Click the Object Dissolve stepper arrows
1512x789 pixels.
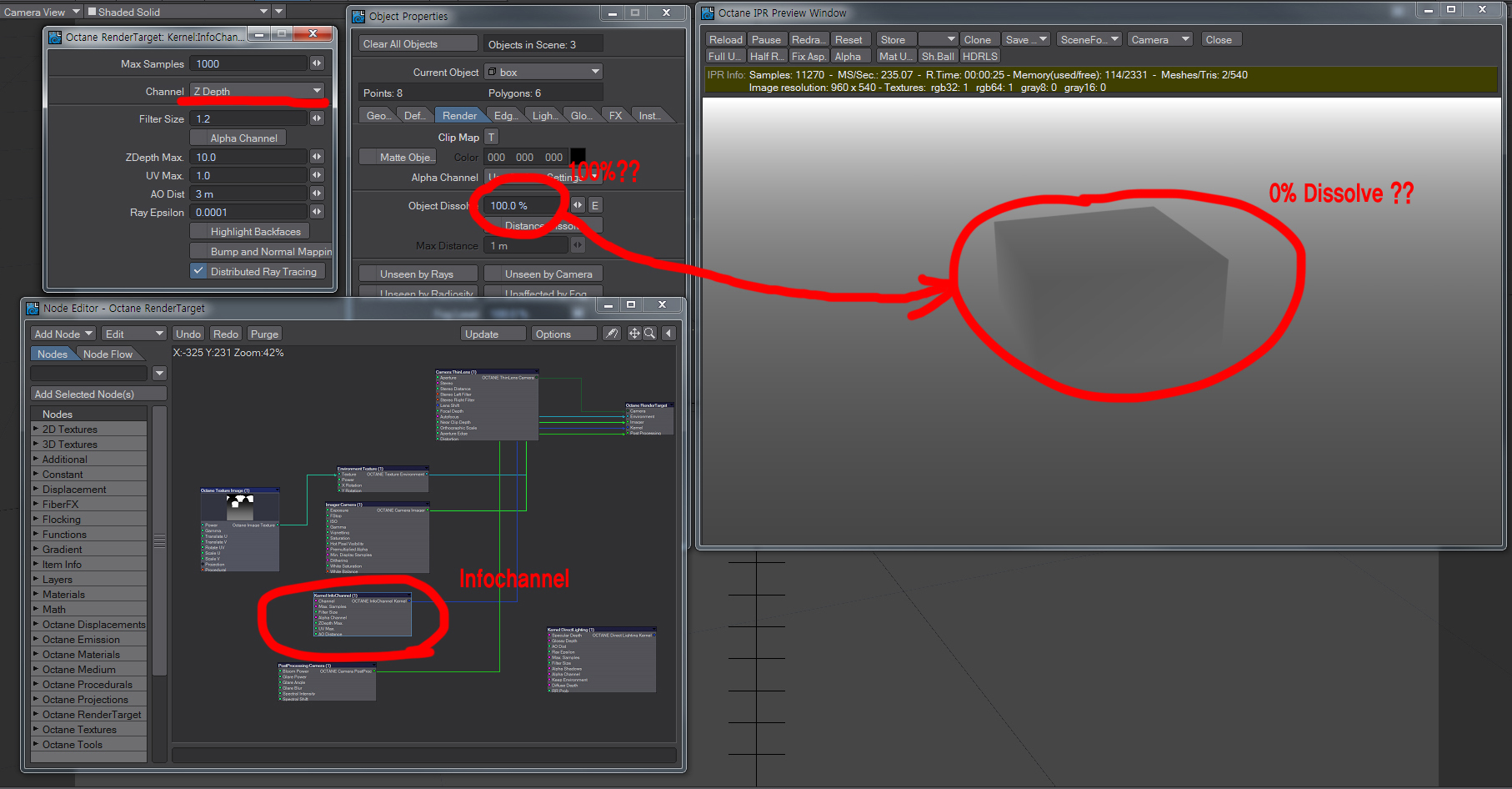coord(578,205)
